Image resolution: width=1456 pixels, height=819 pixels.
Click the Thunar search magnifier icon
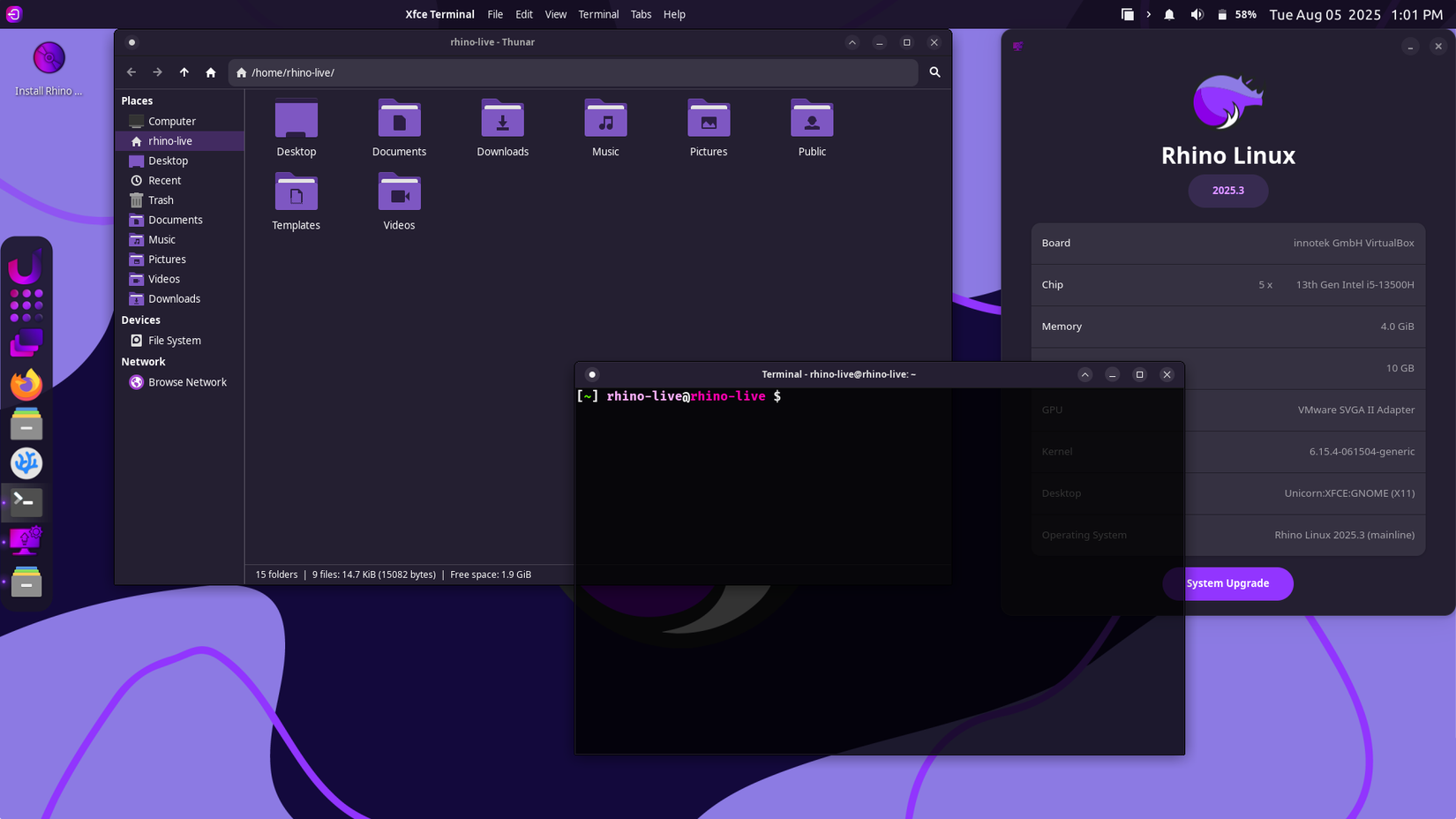(934, 72)
